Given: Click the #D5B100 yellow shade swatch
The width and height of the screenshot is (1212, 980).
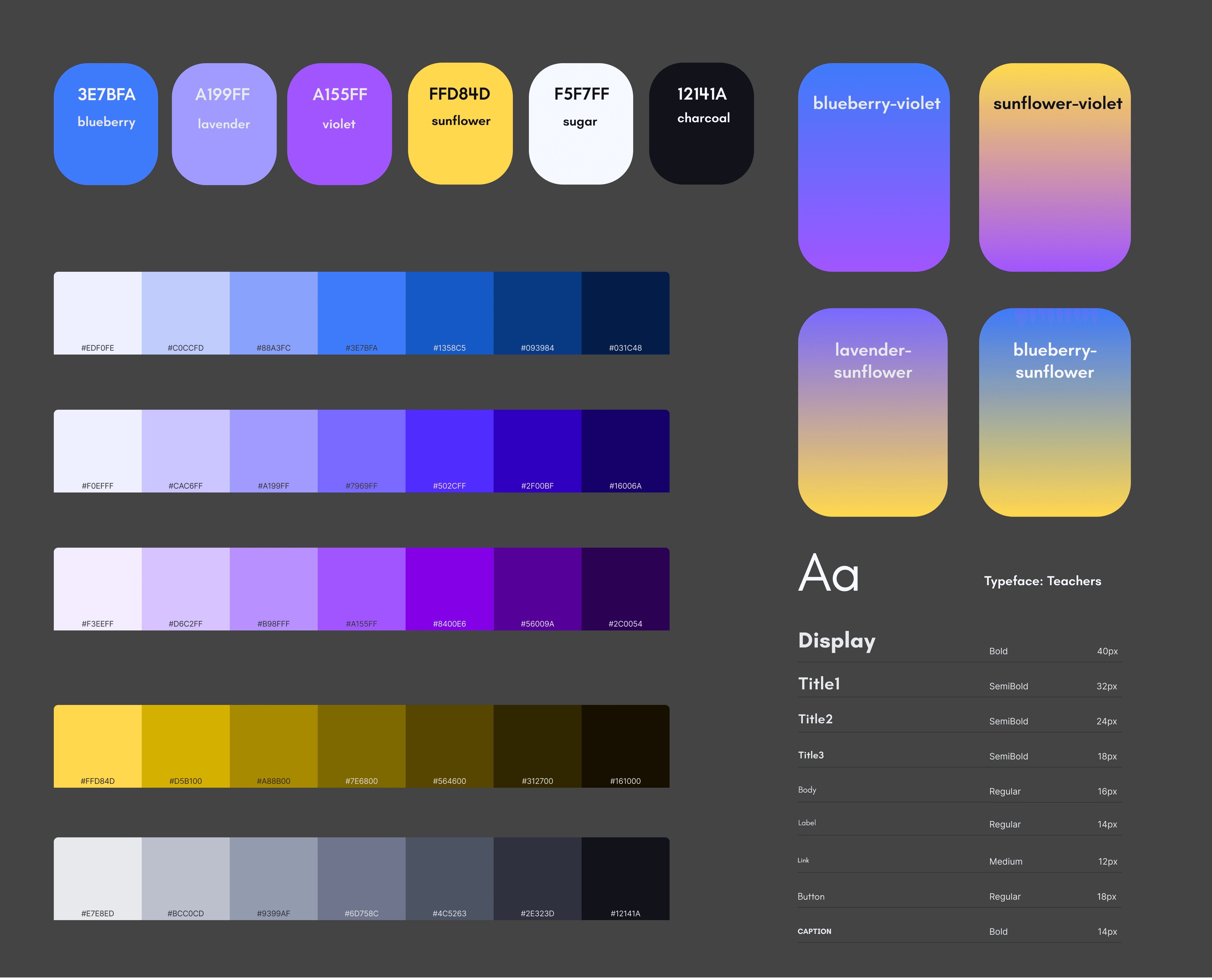Looking at the screenshot, I should [186, 746].
